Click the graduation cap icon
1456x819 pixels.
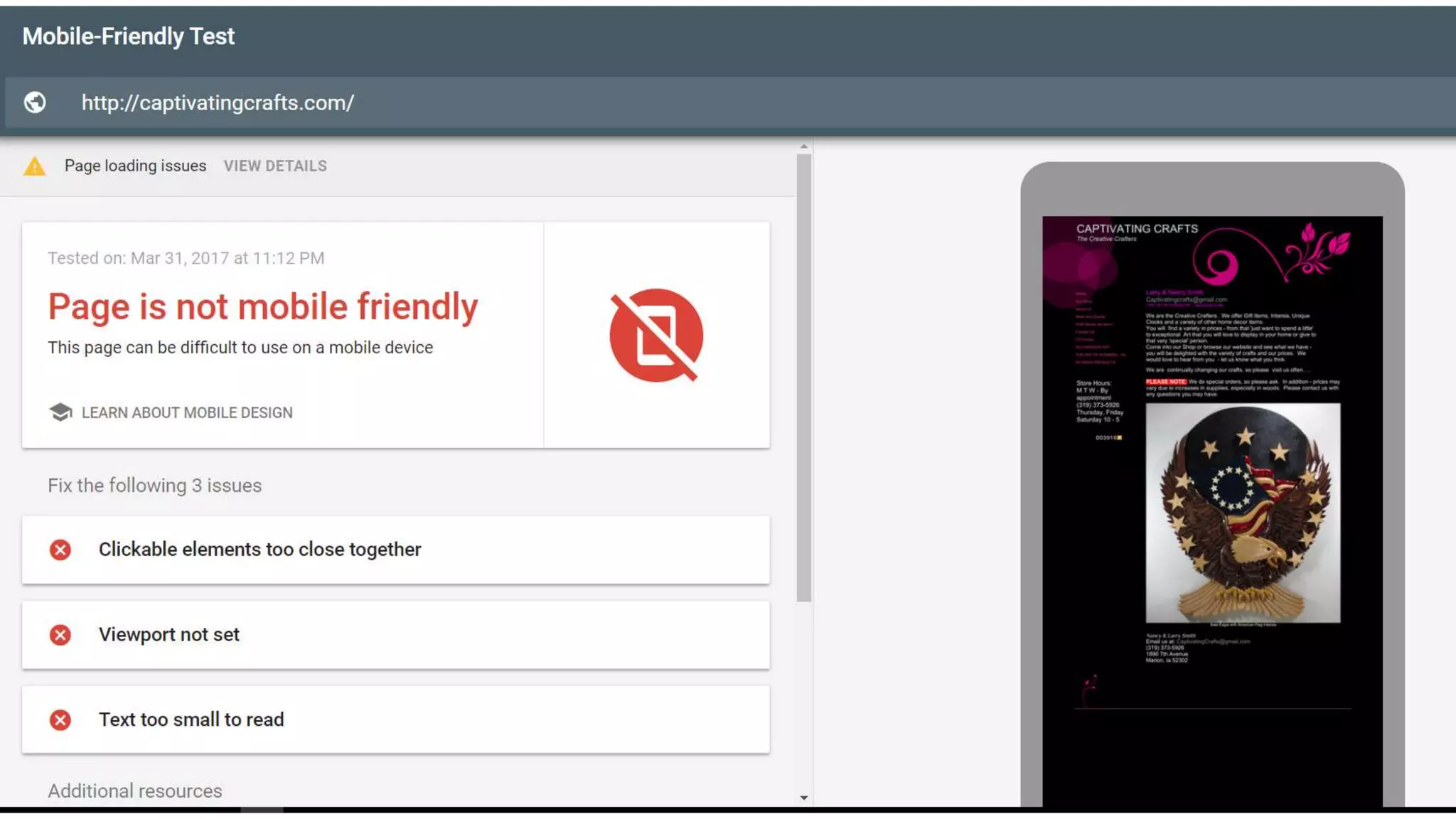60,412
